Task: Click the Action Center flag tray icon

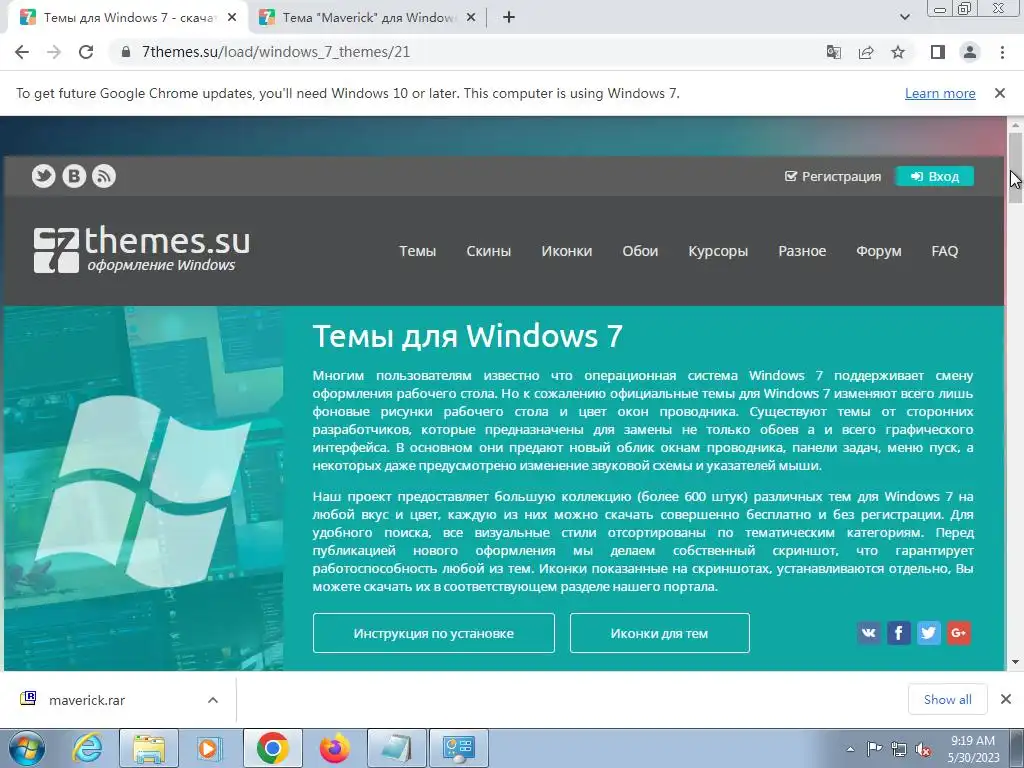Action: coord(874,749)
